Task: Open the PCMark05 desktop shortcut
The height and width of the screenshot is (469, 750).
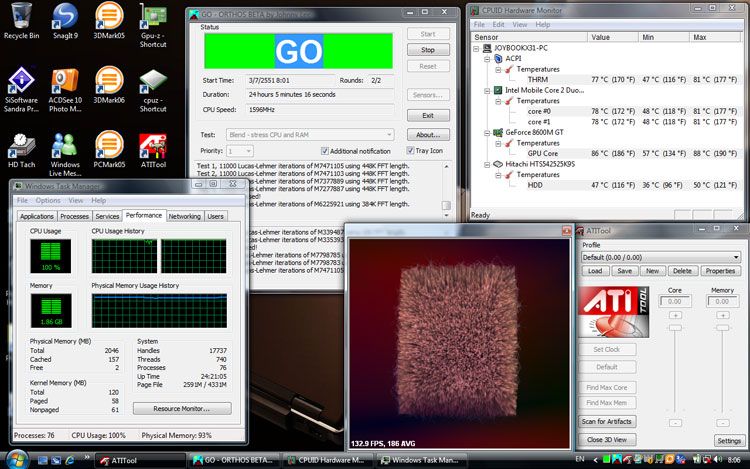Action: point(109,150)
